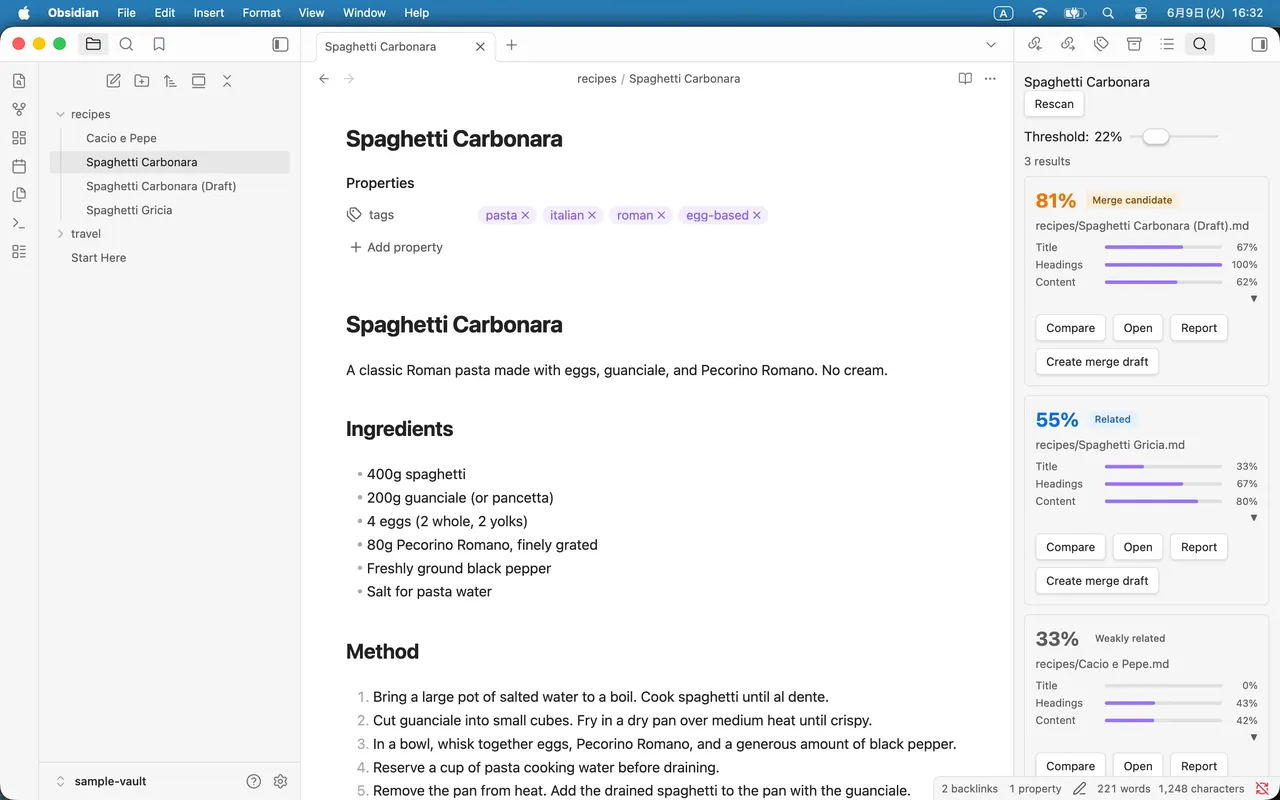Click auto-reveal current file icon
The height and width of the screenshot is (800, 1280).
198,81
